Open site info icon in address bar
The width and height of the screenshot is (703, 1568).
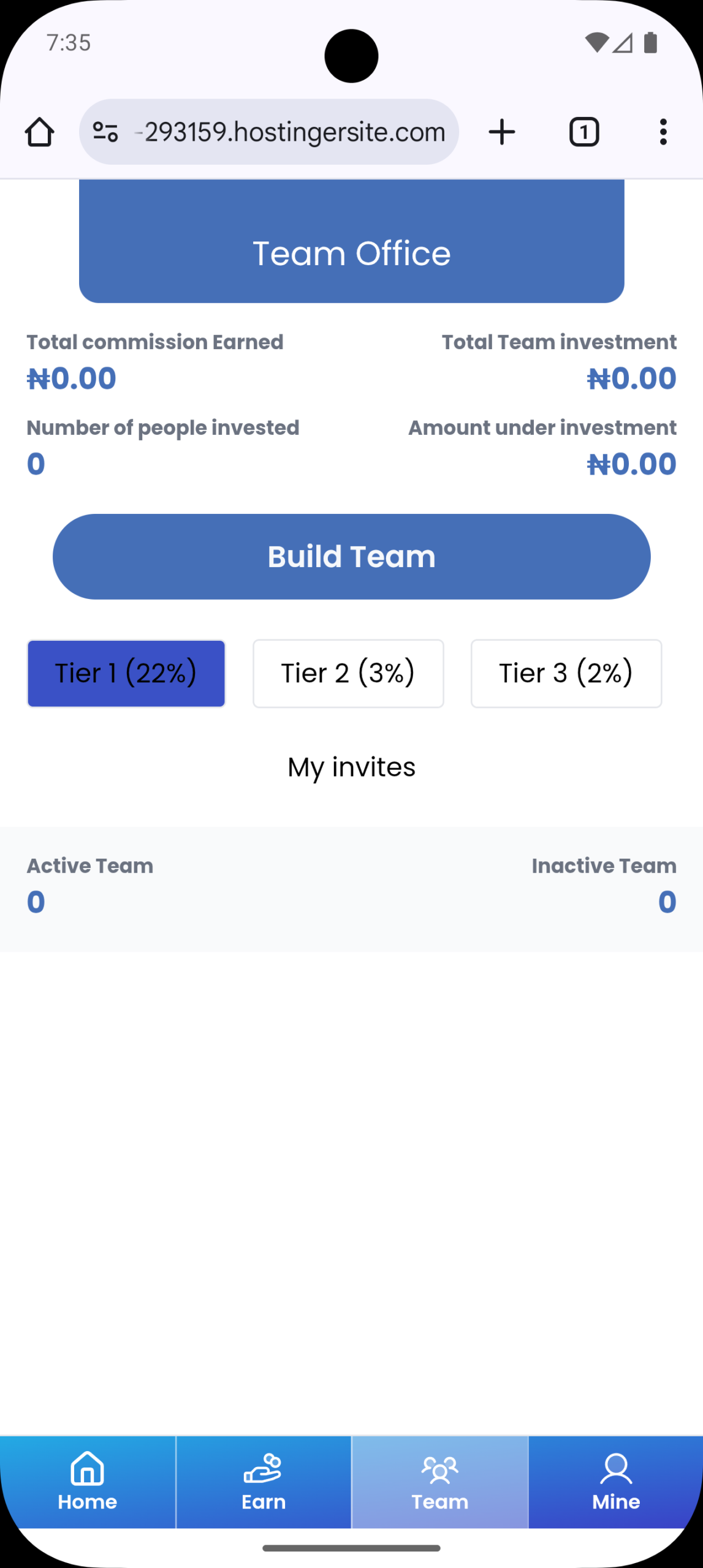[x=105, y=132]
